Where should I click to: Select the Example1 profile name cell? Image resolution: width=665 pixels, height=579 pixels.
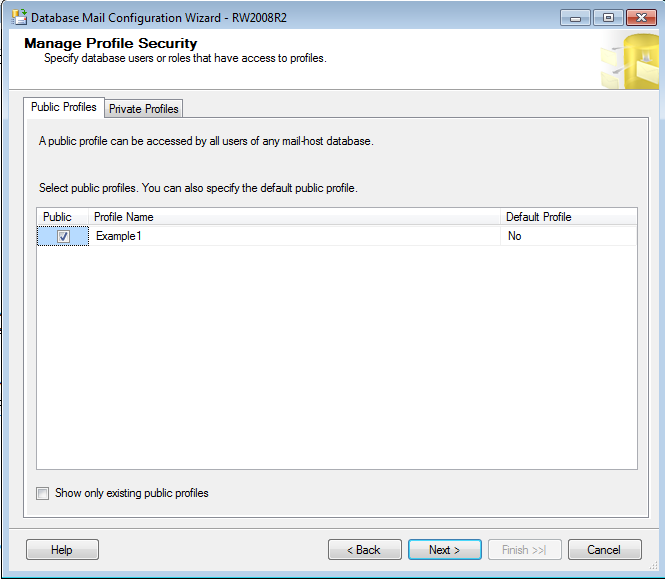(294, 236)
